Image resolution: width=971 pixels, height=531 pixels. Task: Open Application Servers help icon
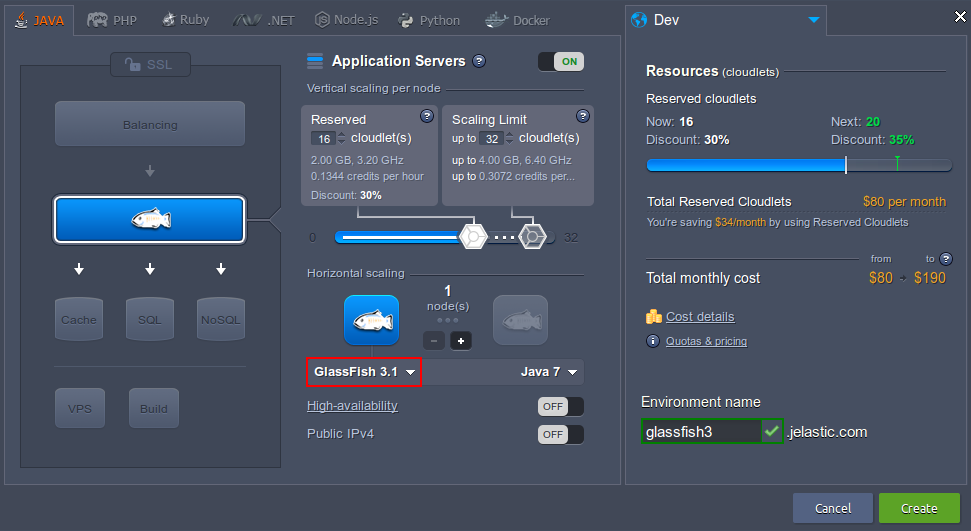point(479,61)
